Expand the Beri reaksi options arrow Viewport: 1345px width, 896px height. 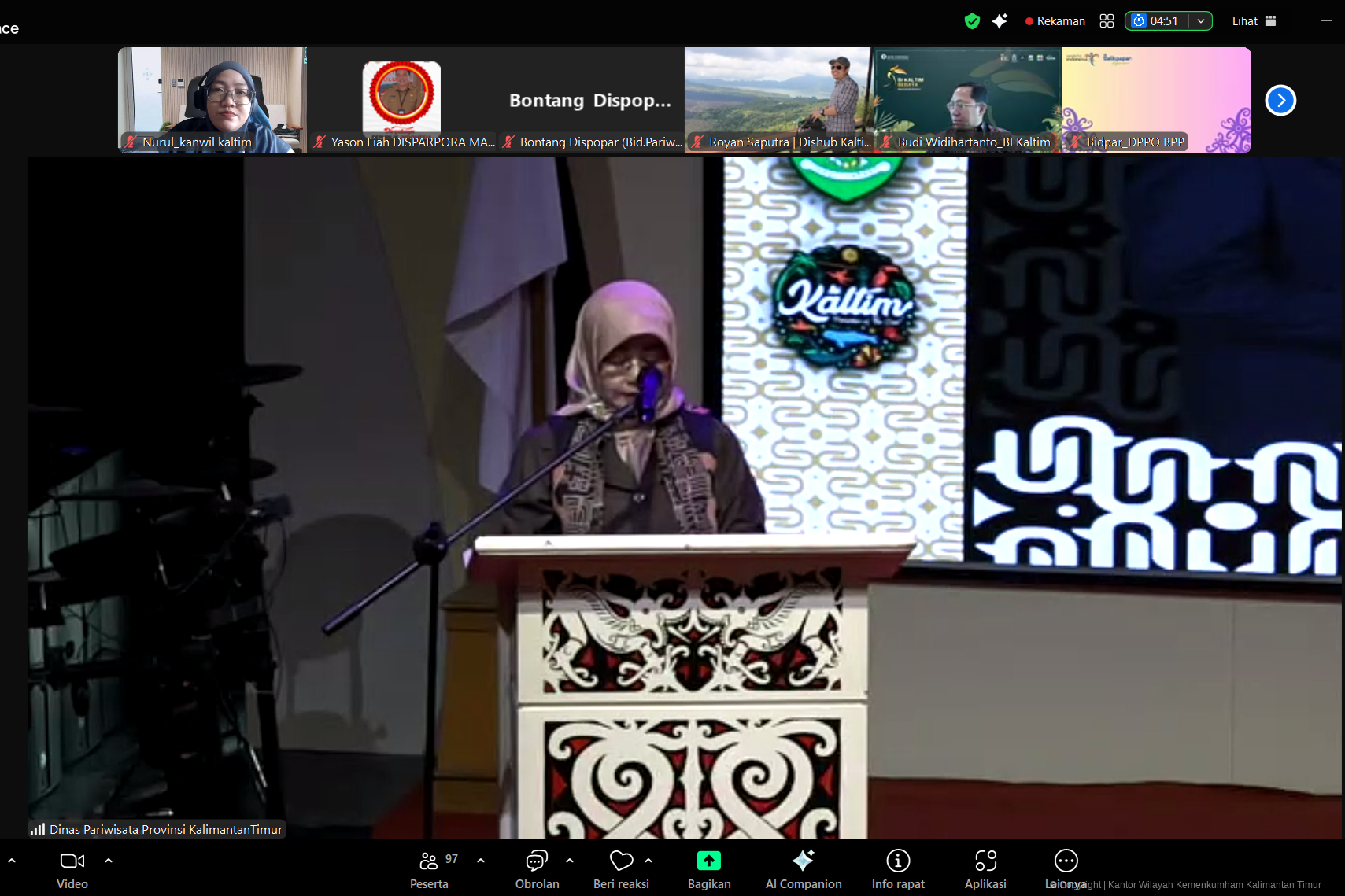pos(648,861)
